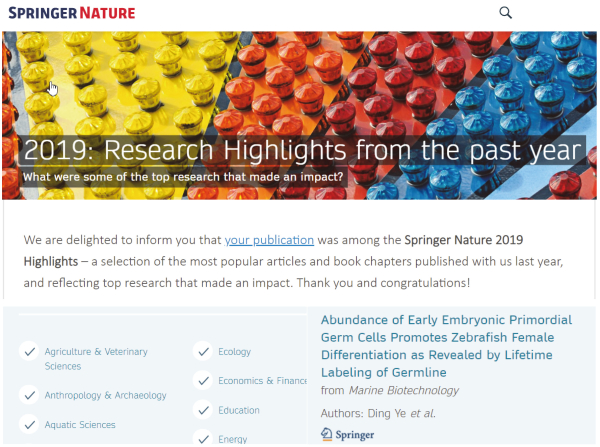Viewport: 600px width, 447px height.
Task: Click the Springer horse logo under authors
Action: [x=348, y=434]
